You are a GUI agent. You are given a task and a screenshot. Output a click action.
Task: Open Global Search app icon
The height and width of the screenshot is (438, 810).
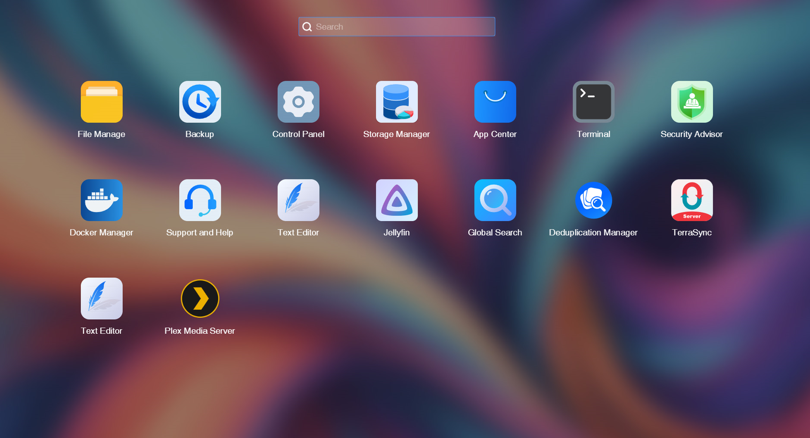click(495, 200)
